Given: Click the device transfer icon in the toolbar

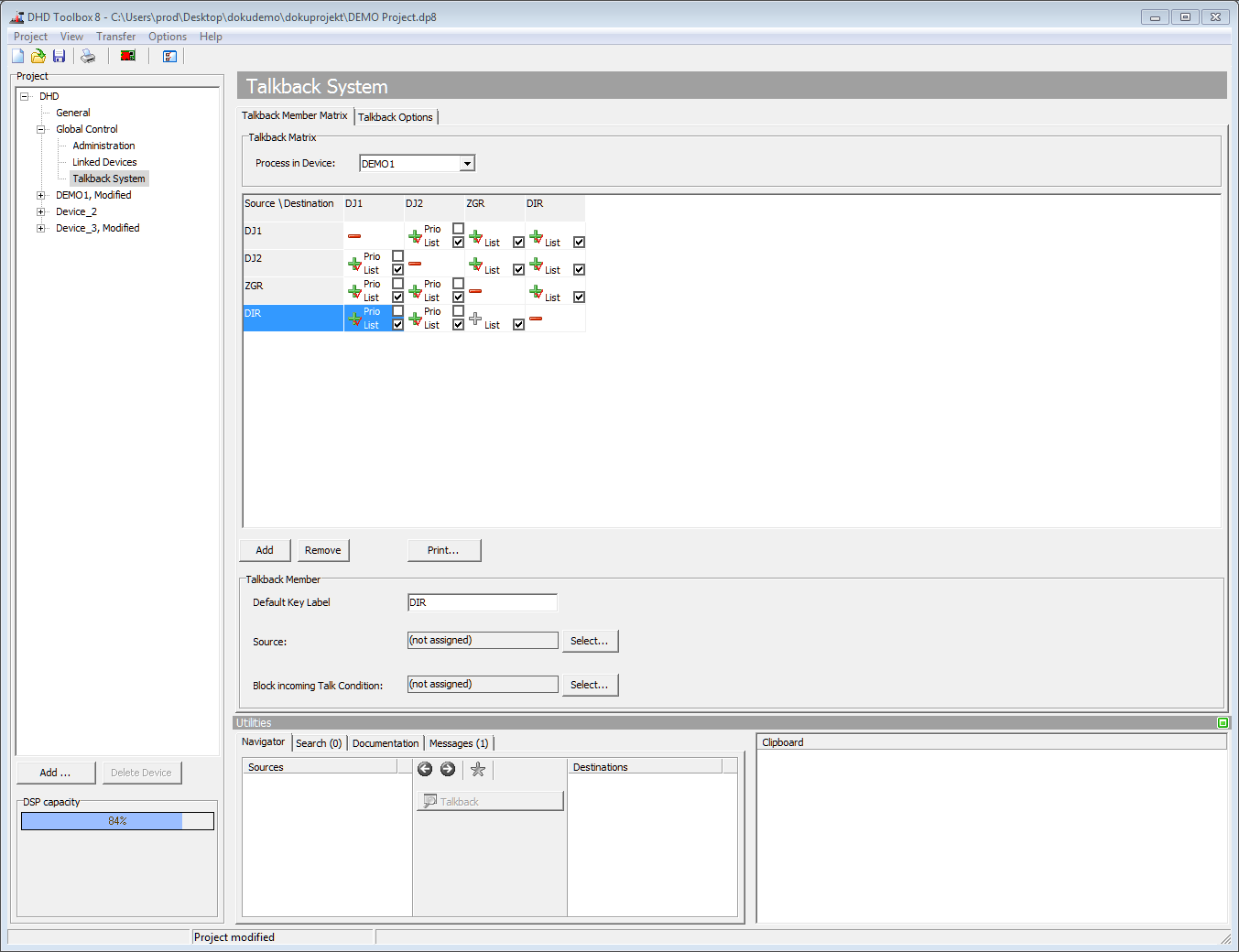Looking at the screenshot, I should 127,56.
